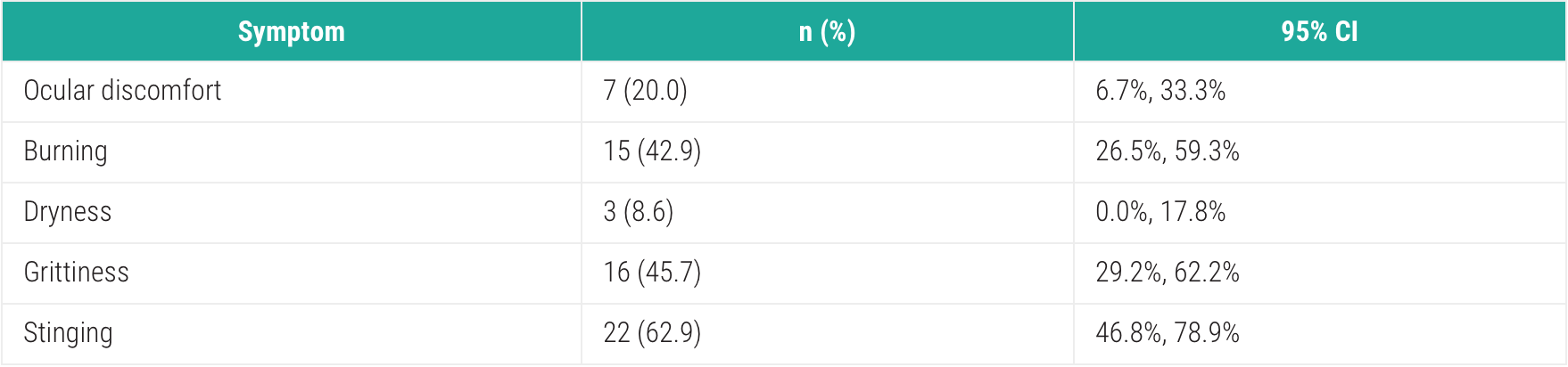
Task: Click the 46.8%, 78.9% interval cell
Action: click(x=1320, y=334)
